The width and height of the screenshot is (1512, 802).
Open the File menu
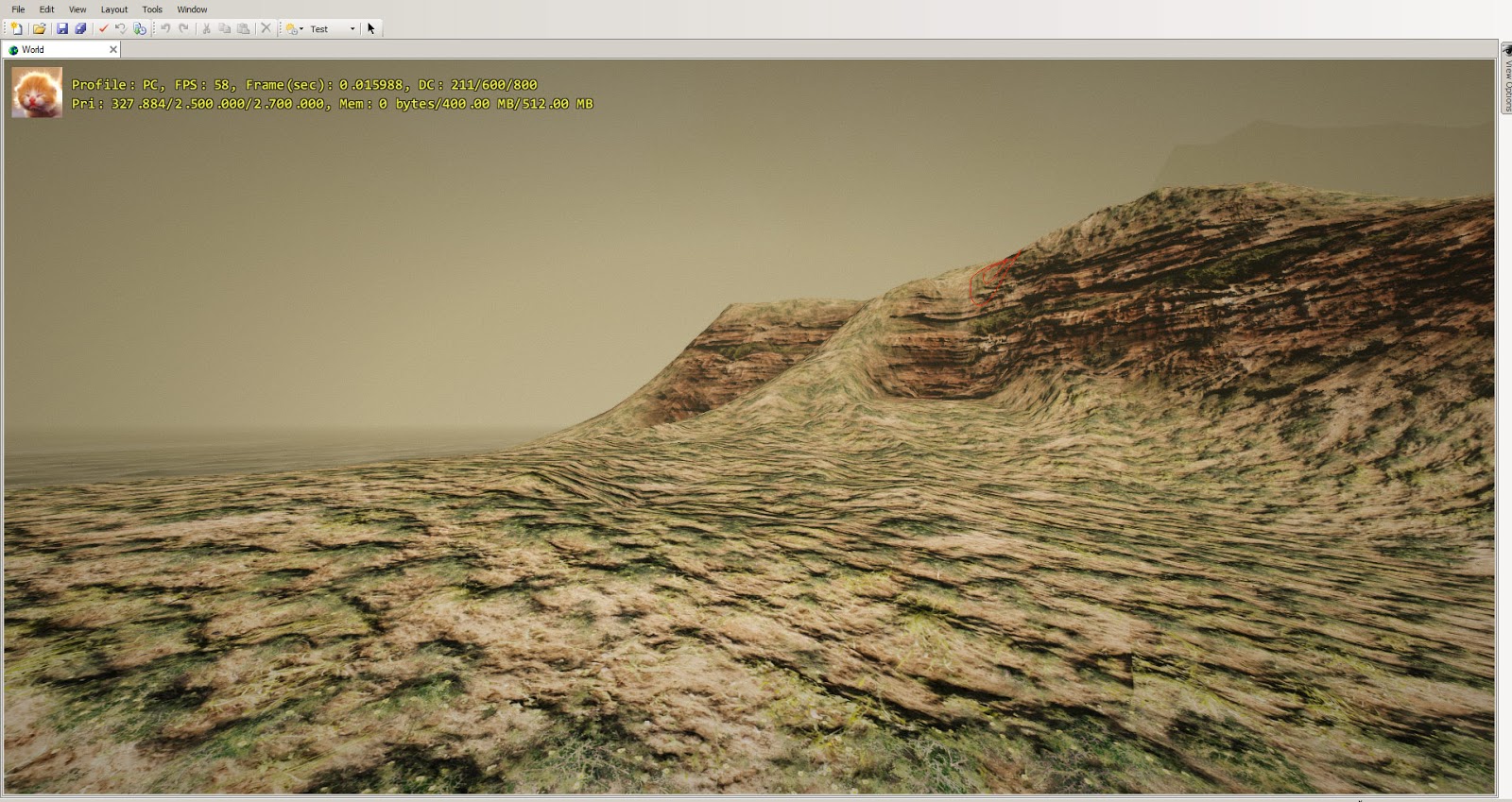click(x=18, y=9)
